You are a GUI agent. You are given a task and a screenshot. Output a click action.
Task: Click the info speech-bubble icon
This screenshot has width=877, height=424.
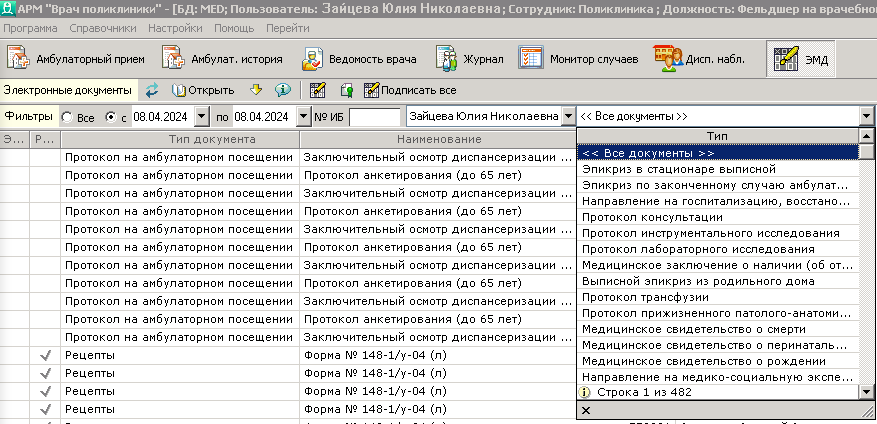point(282,90)
